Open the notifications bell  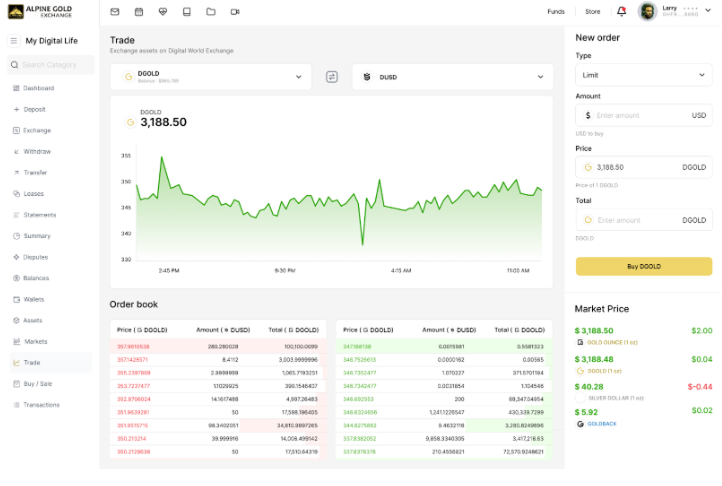(x=621, y=11)
